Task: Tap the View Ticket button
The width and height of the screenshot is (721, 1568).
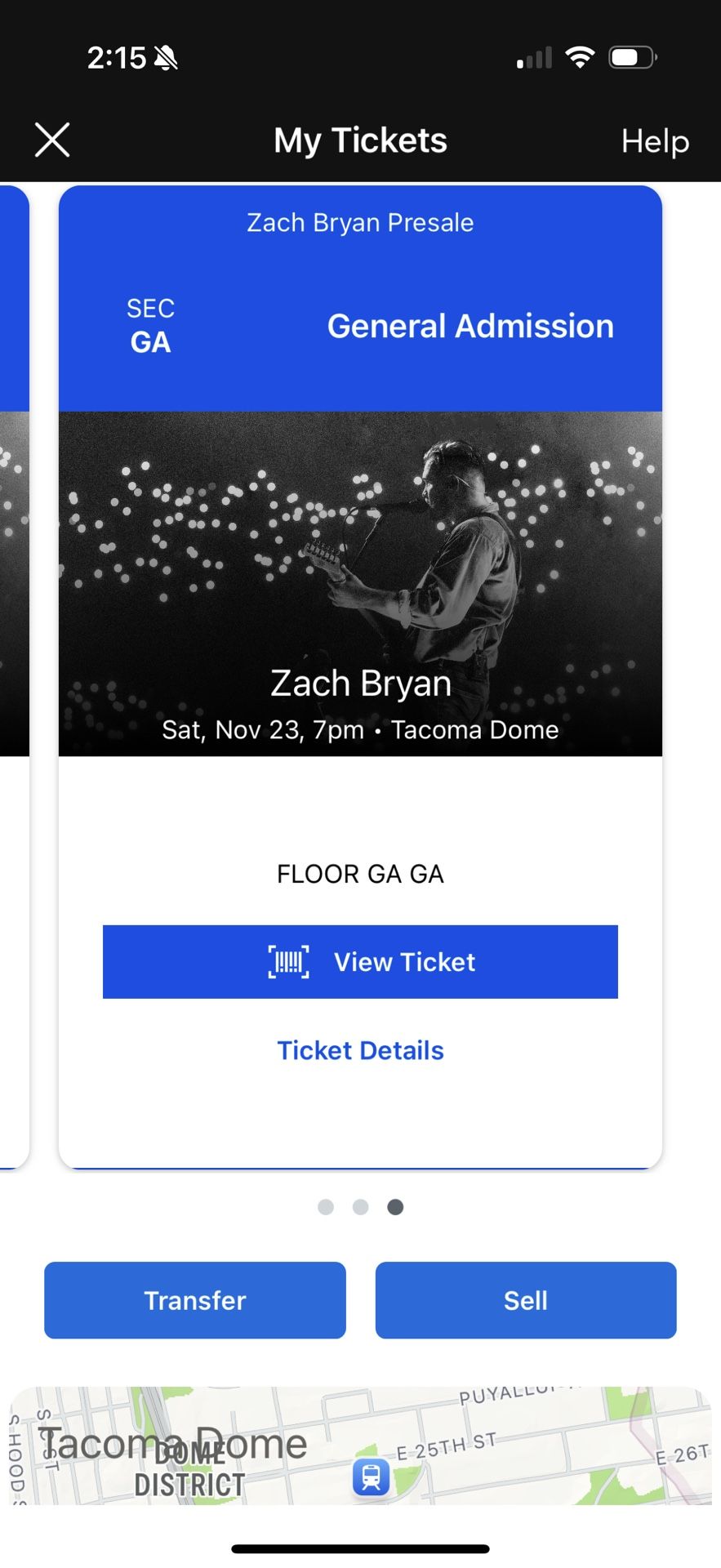Action: (x=360, y=962)
